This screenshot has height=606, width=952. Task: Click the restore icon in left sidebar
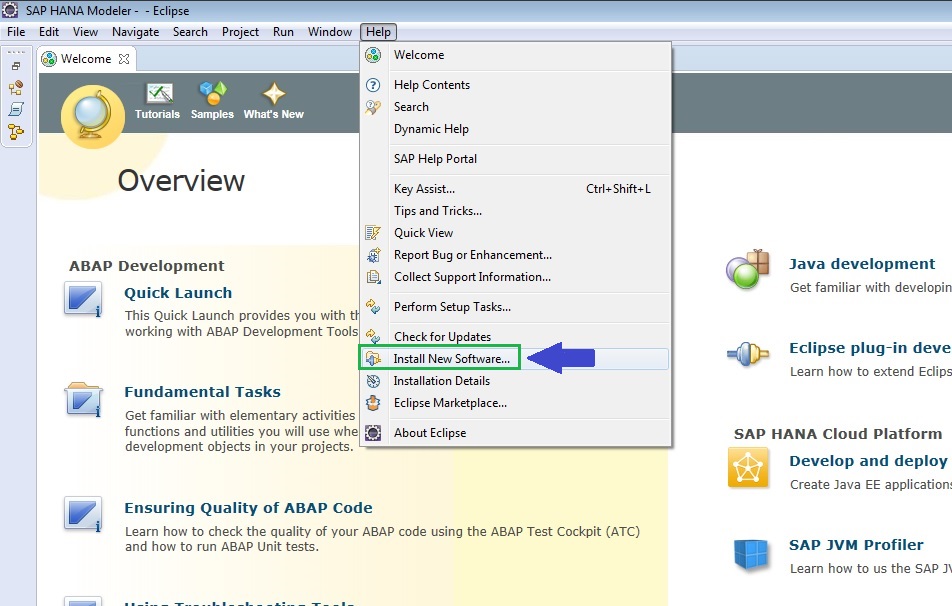point(16,66)
